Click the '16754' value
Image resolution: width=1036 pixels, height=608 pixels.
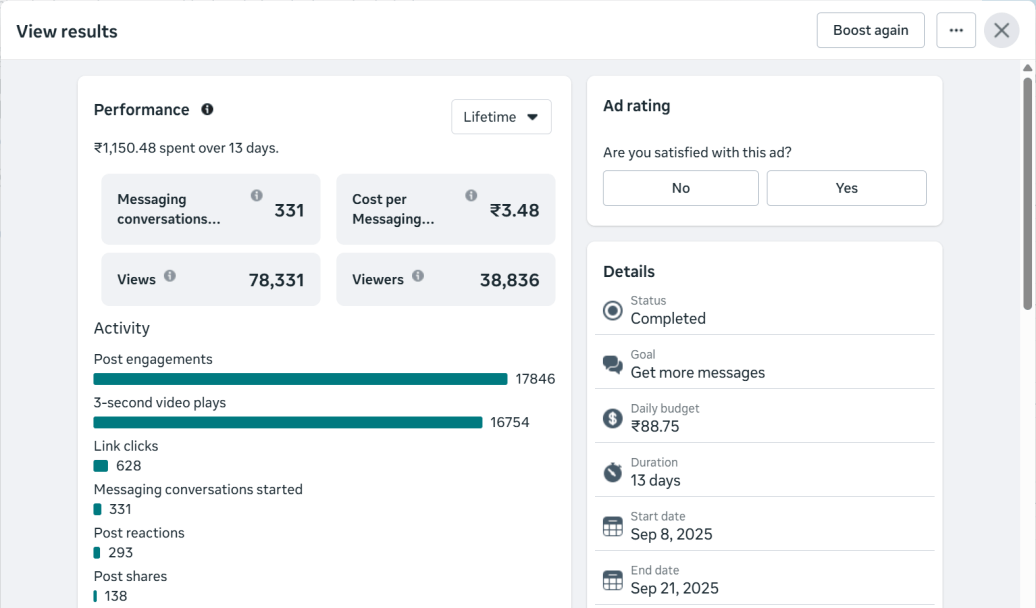click(509, 423)
